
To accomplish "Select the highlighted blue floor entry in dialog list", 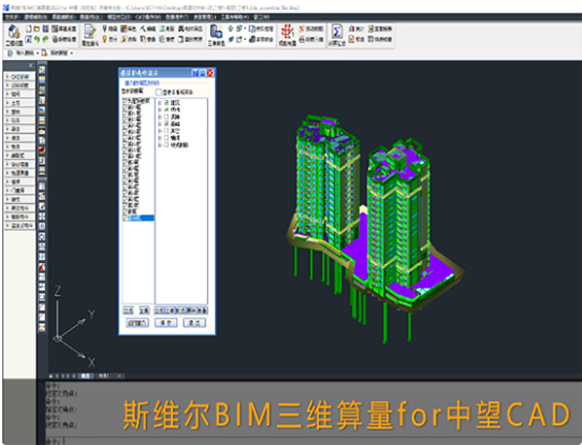I will (x=140, y=218).
